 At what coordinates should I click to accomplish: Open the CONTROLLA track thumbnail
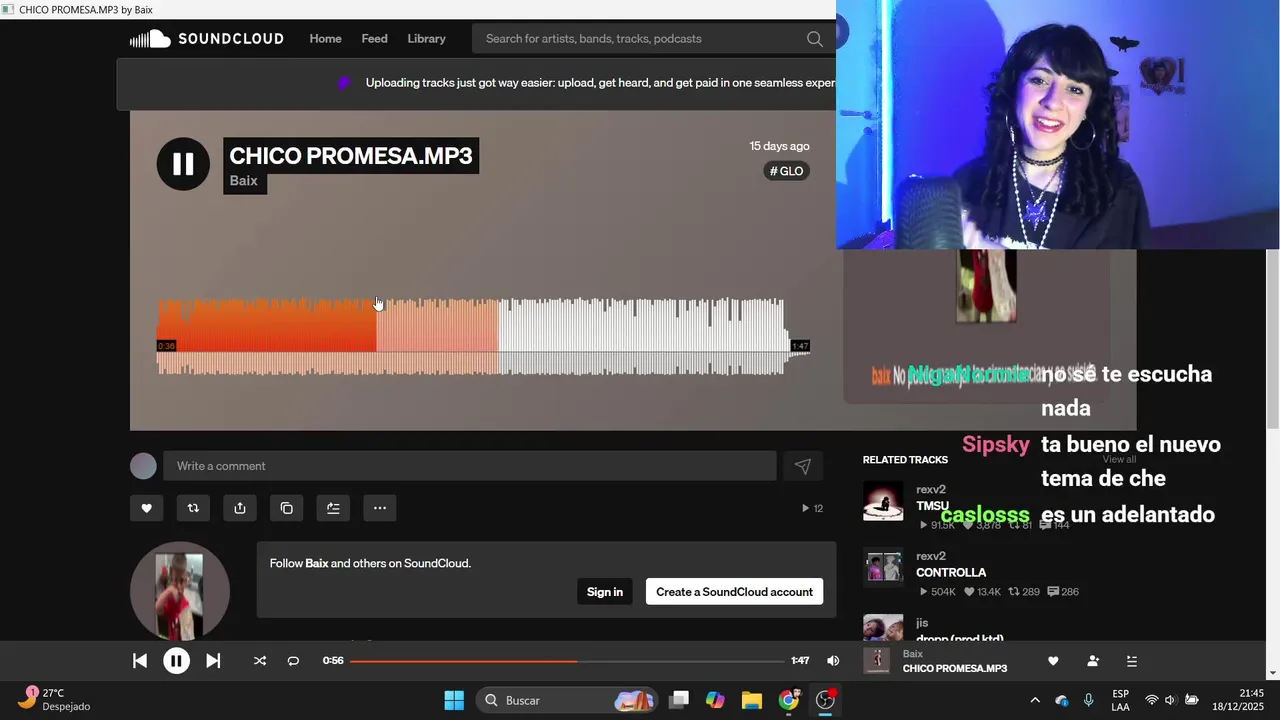[883, 567]
